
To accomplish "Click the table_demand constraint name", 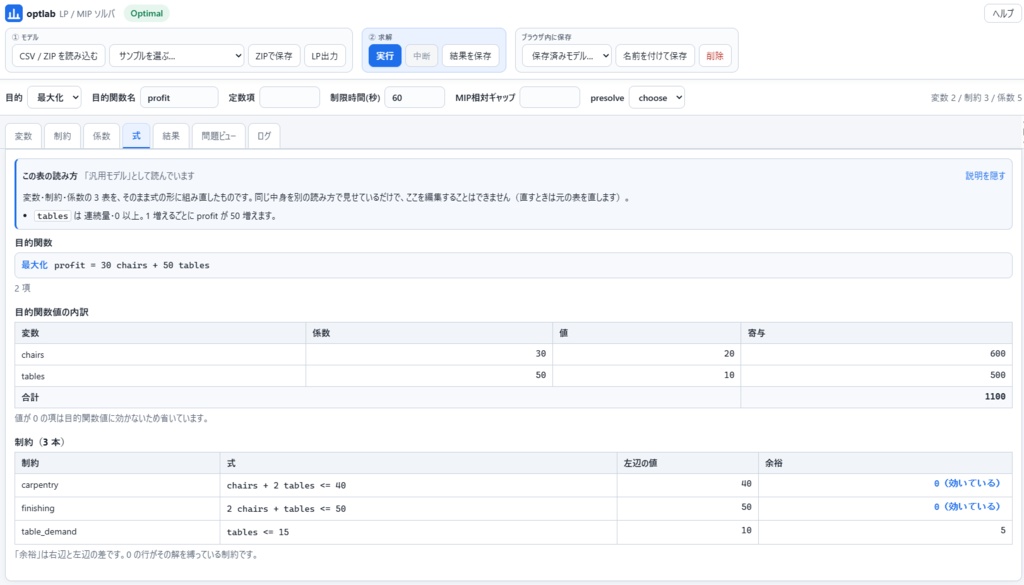I will (49, 531).
